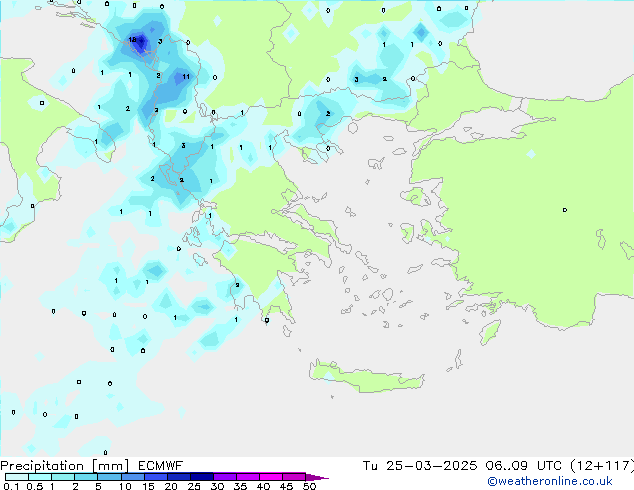This screenshot has height=490, width=634.
Task: Click the legend label "10"
Action: [x=125, y=486]
